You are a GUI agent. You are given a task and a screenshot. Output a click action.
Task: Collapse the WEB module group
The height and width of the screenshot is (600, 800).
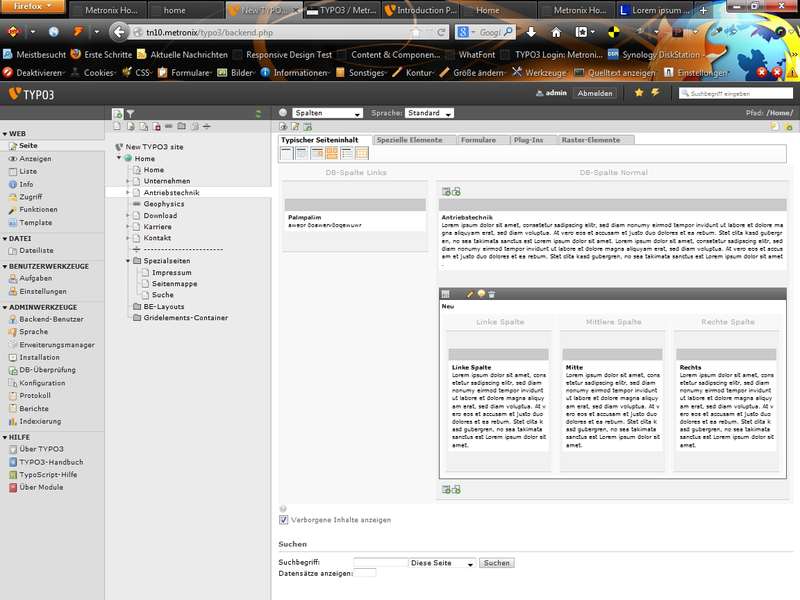click(x=5, y=133)
